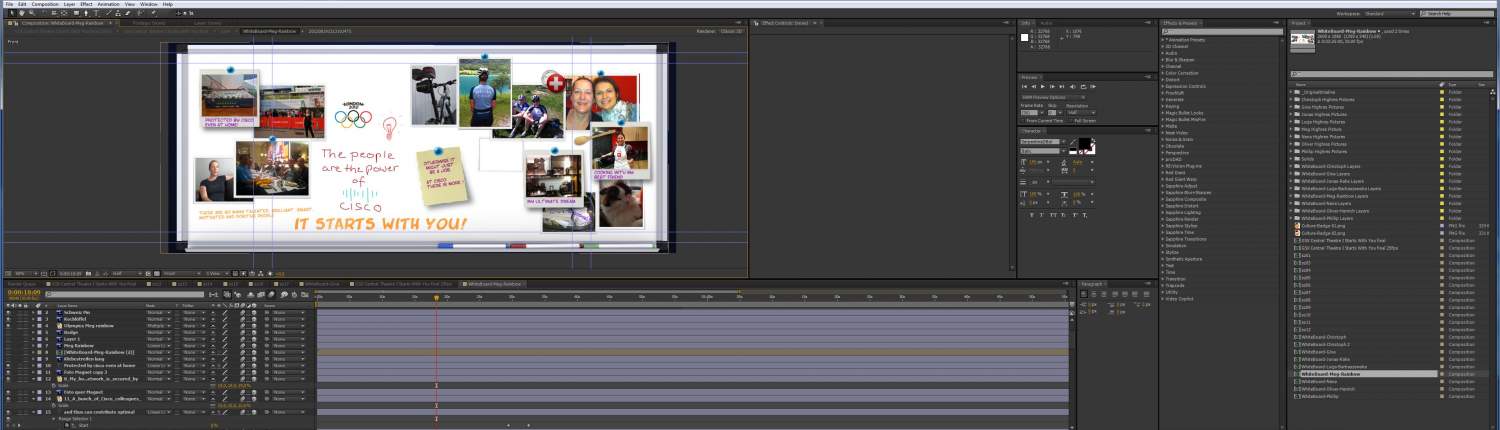Toggle visibility of Olympics Meg rainbow layer
This screenshot has height=430, width=1500.
point(8,326)
